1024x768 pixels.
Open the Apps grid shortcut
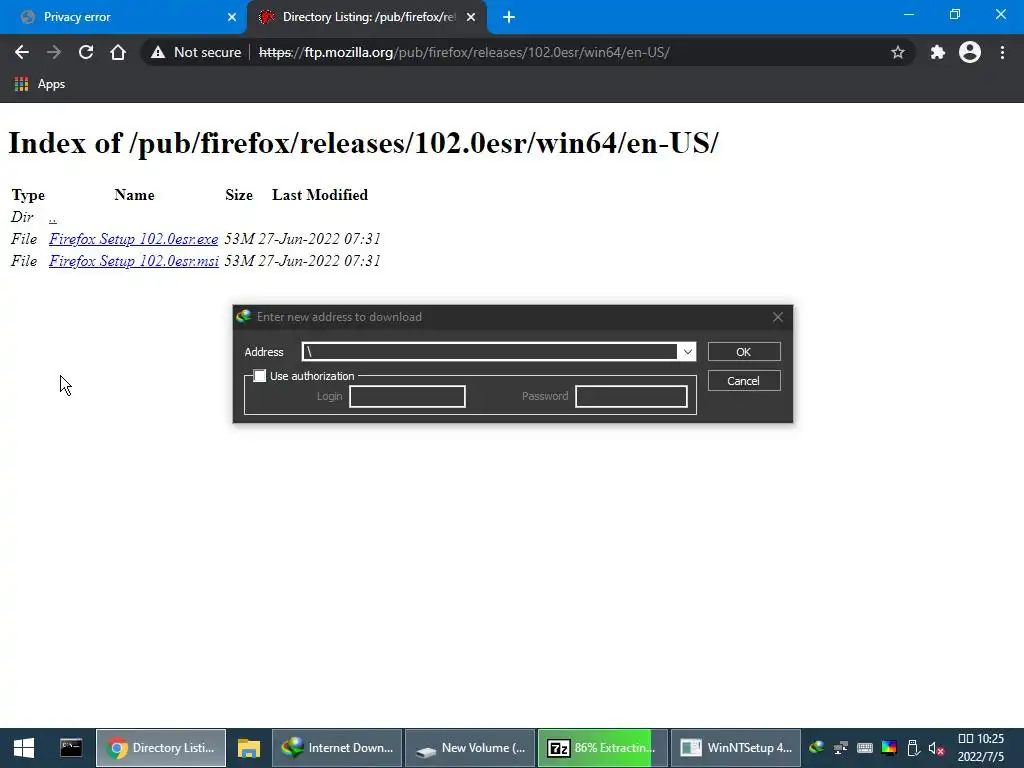(x=40, y=84)
